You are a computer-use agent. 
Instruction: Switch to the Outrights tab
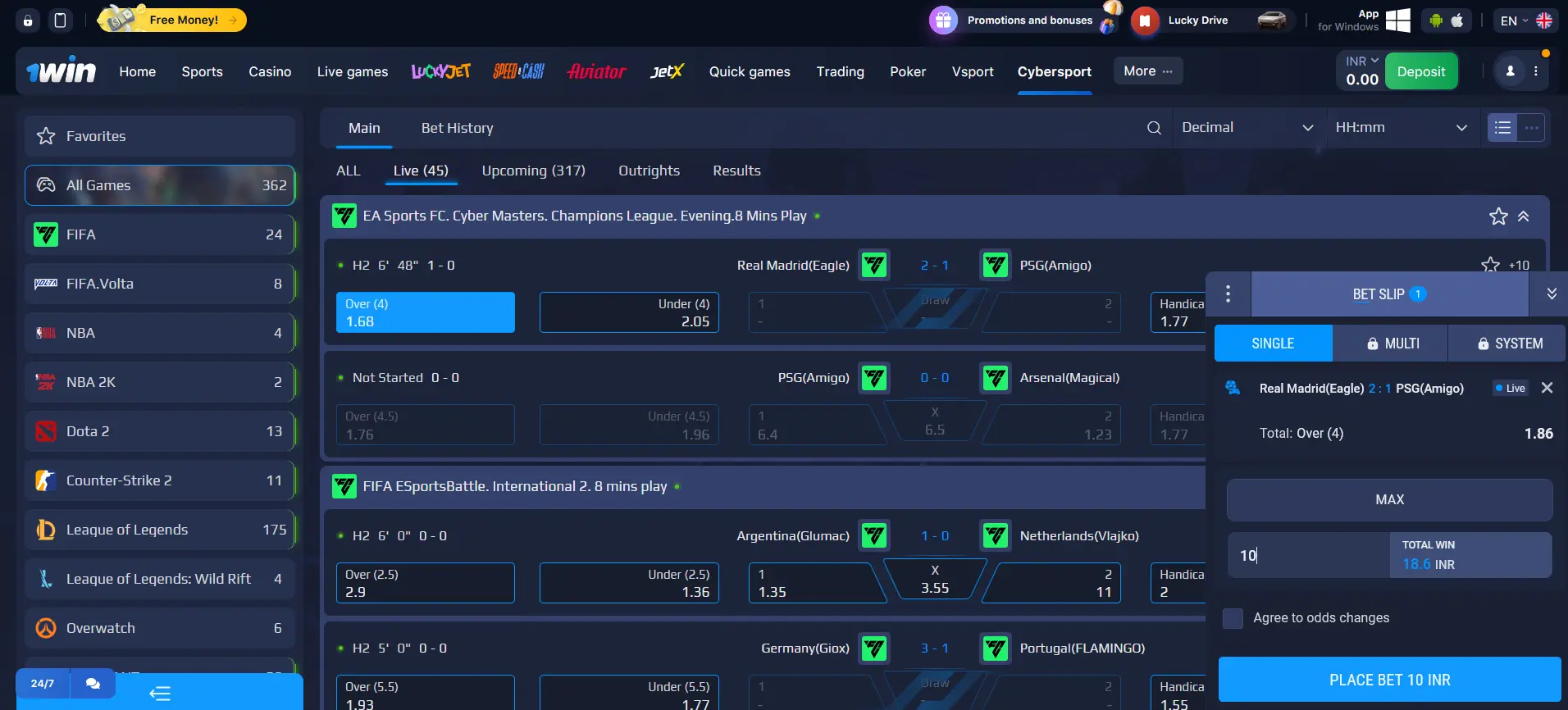coord(650,171)
